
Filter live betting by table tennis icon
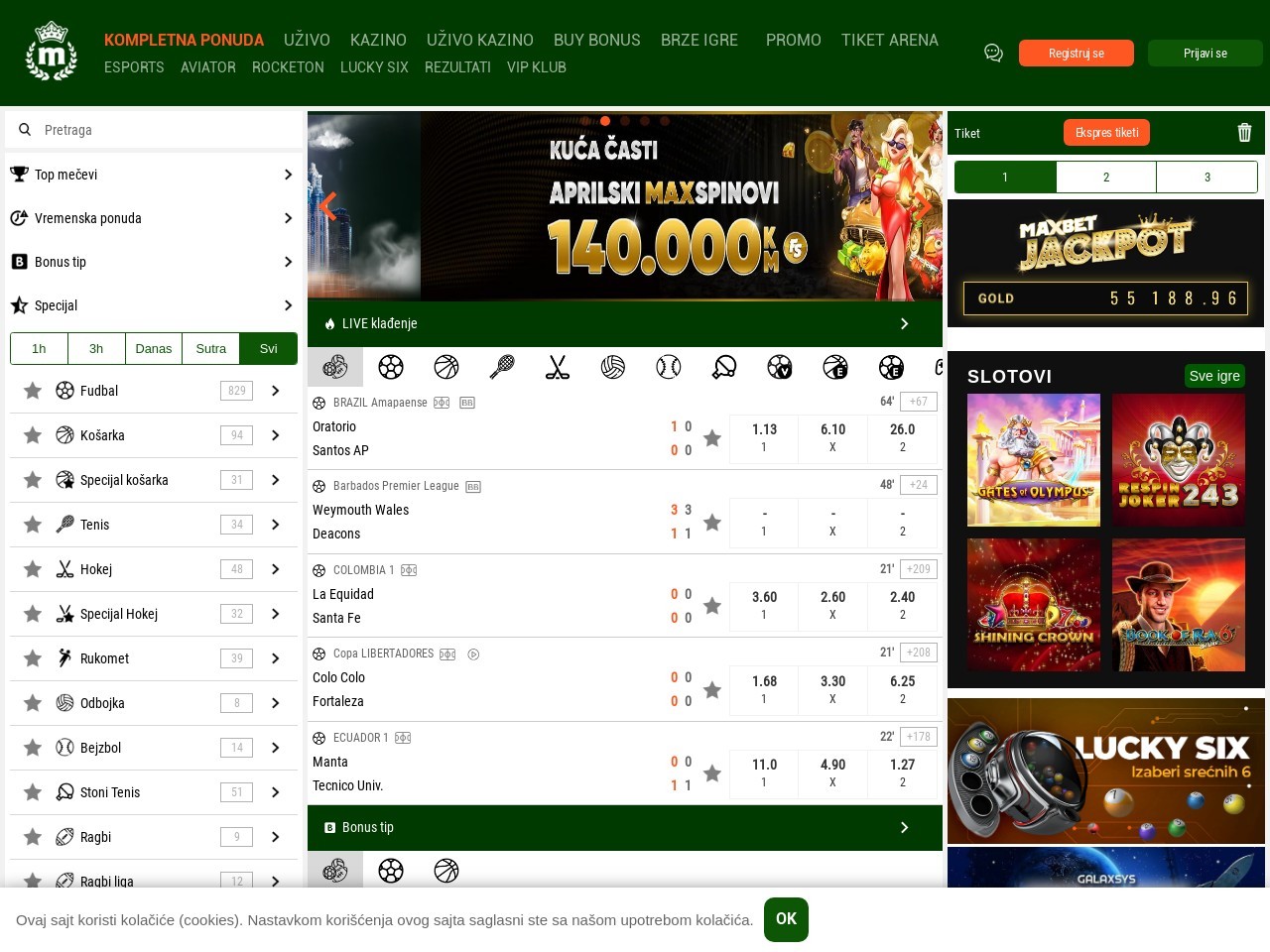pos(724,367)
